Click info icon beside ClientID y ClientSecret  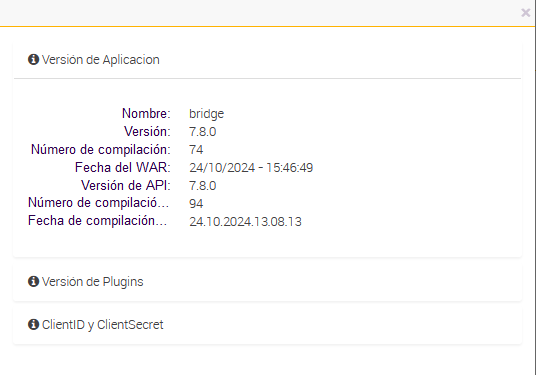33,324
